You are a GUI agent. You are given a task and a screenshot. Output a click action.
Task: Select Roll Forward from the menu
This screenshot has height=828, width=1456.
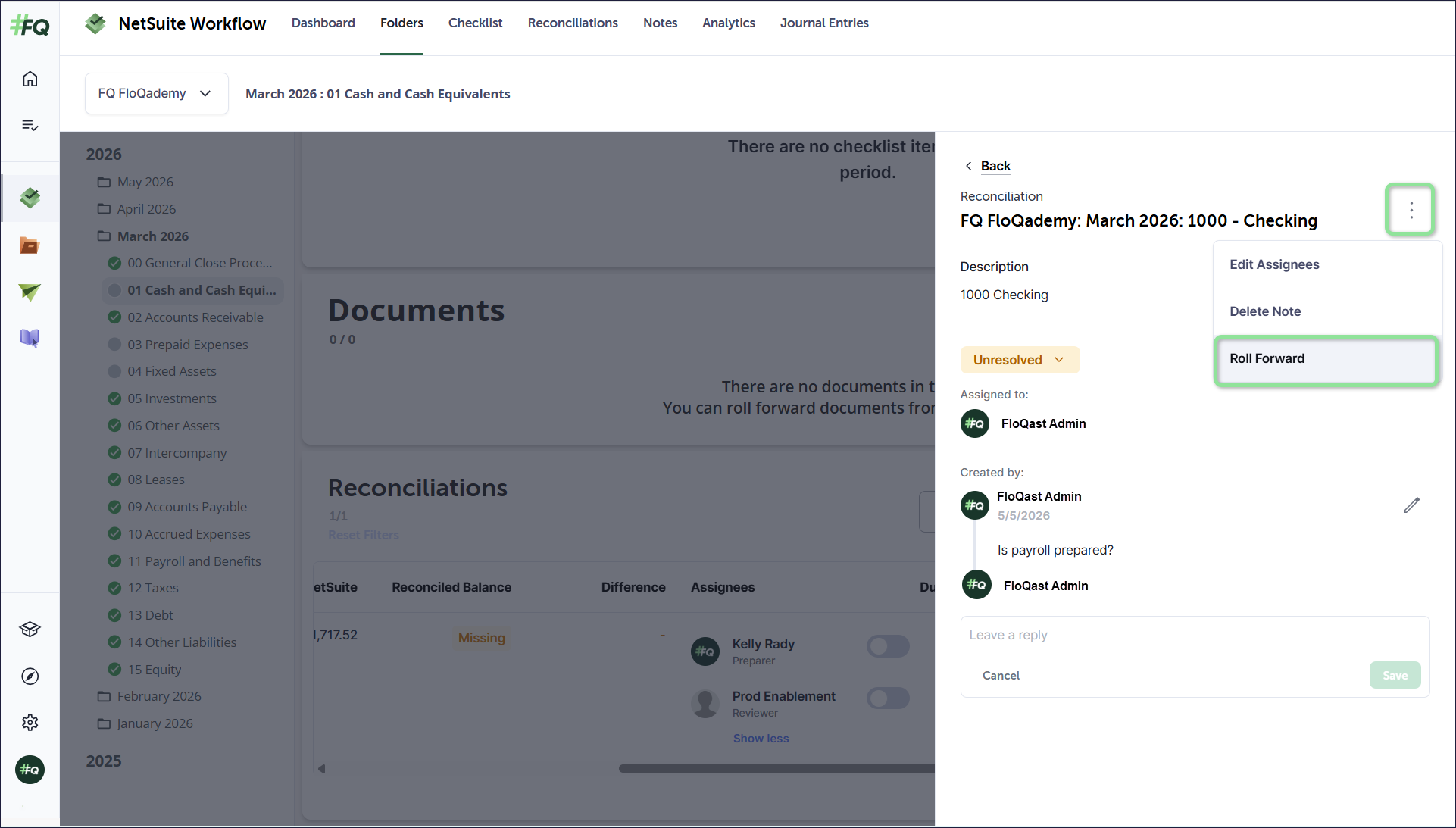click(x=1326, y=358)
